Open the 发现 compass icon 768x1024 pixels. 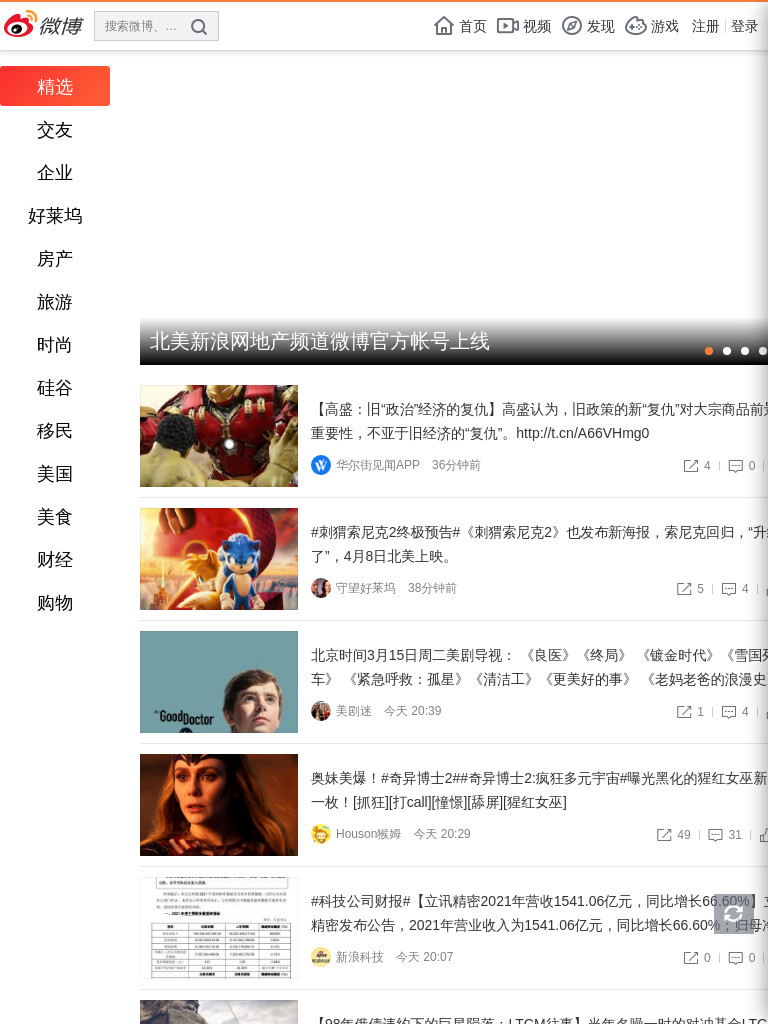coord(571,25)
